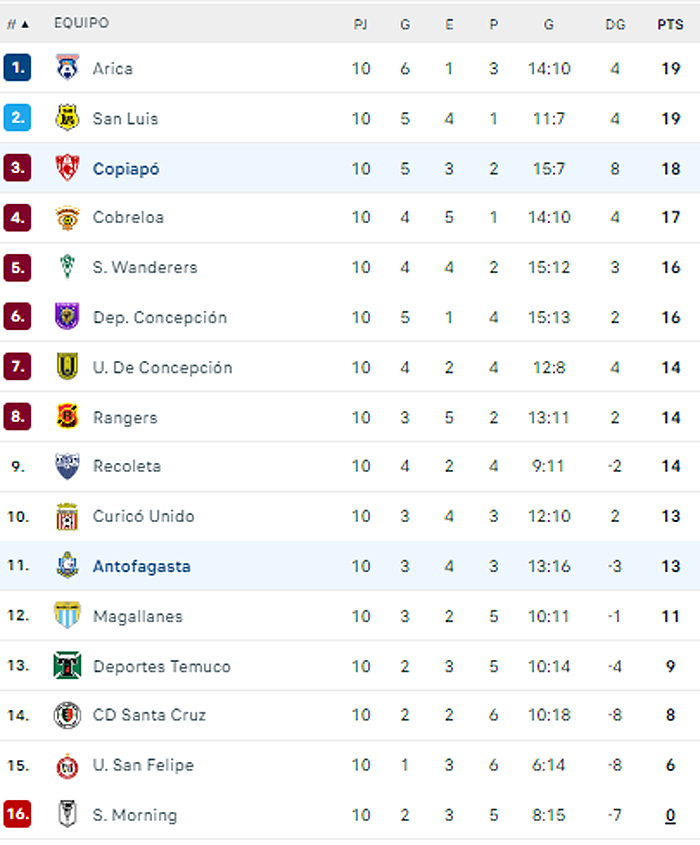
Task: Click the Deportes Temuco green crest icon
Action: [x=67, y=665]
